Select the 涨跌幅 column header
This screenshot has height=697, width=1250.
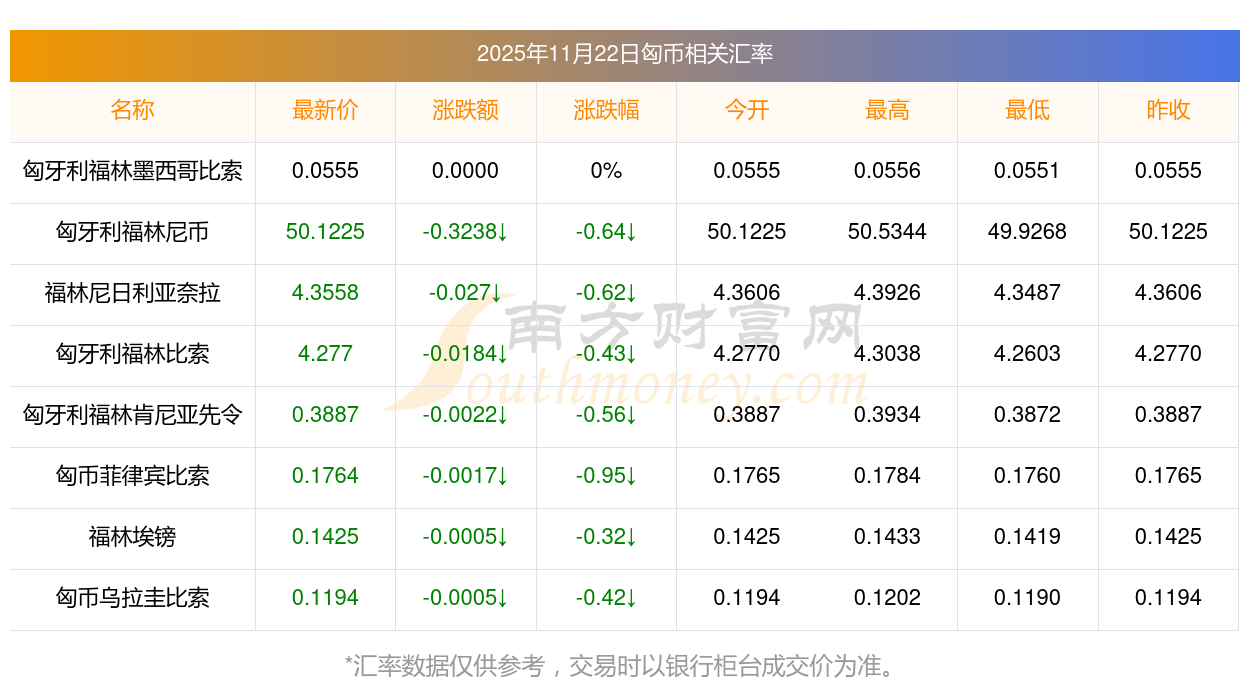[606, 110]
